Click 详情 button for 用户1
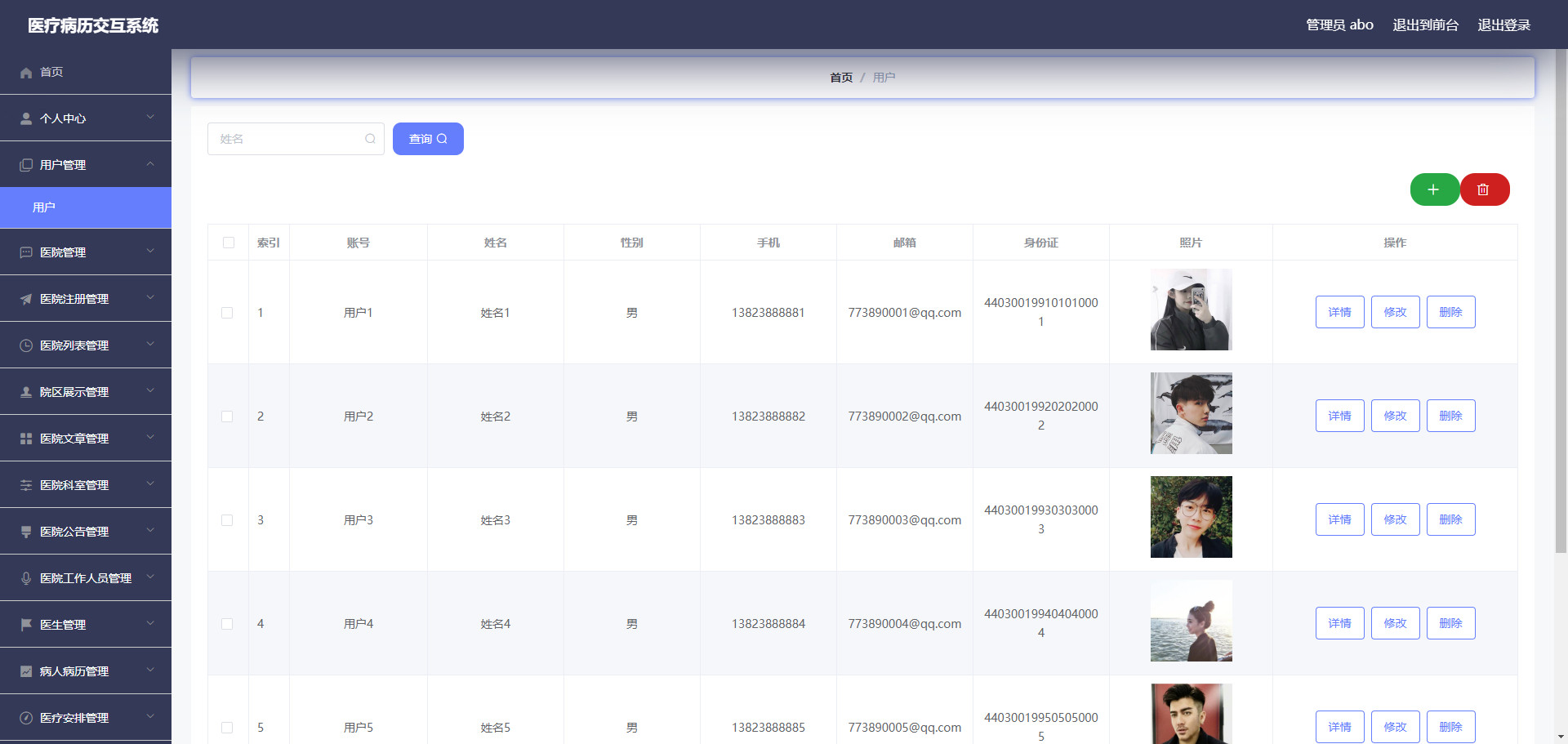This screenshot has height=744, width=1568. (1339, 312)
